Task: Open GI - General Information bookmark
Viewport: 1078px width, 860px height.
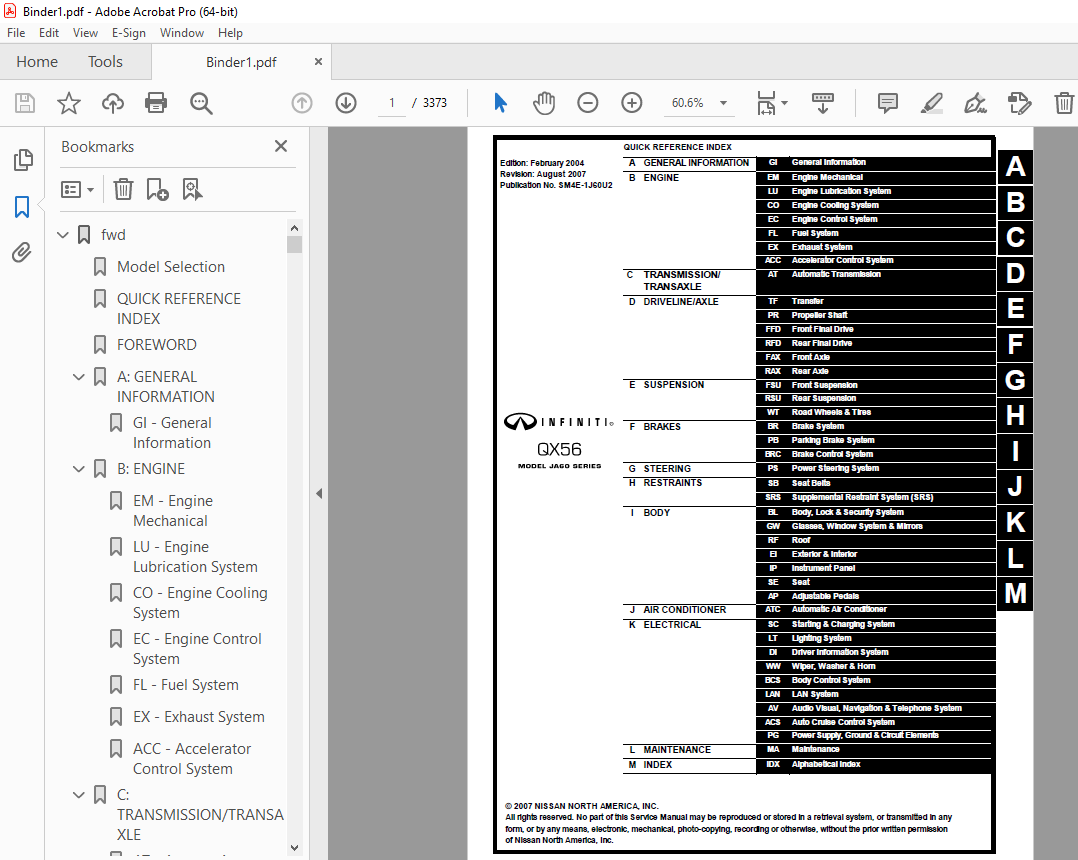Action: [x=172, y=433]
